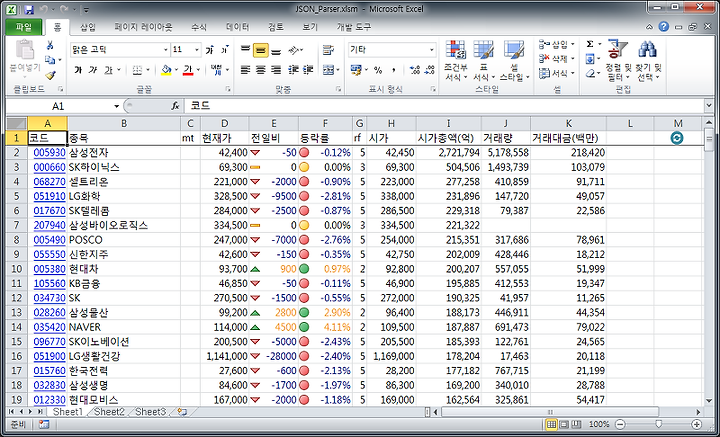Click the red font color button
Image resolution: width=720 pixels, height=437 pixels.
187,70
